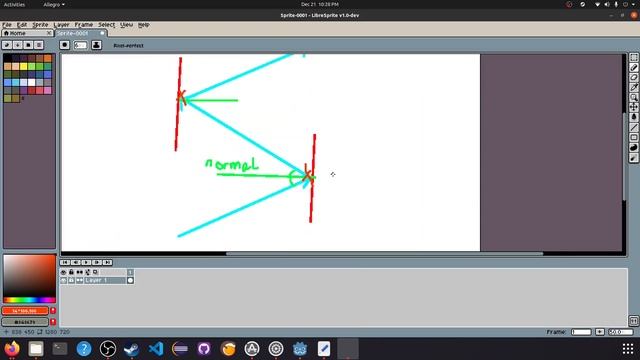Open the Sprite menu
Image resolution: width=640 pixels, height=360 pixels.
click(x=40, y=25)
